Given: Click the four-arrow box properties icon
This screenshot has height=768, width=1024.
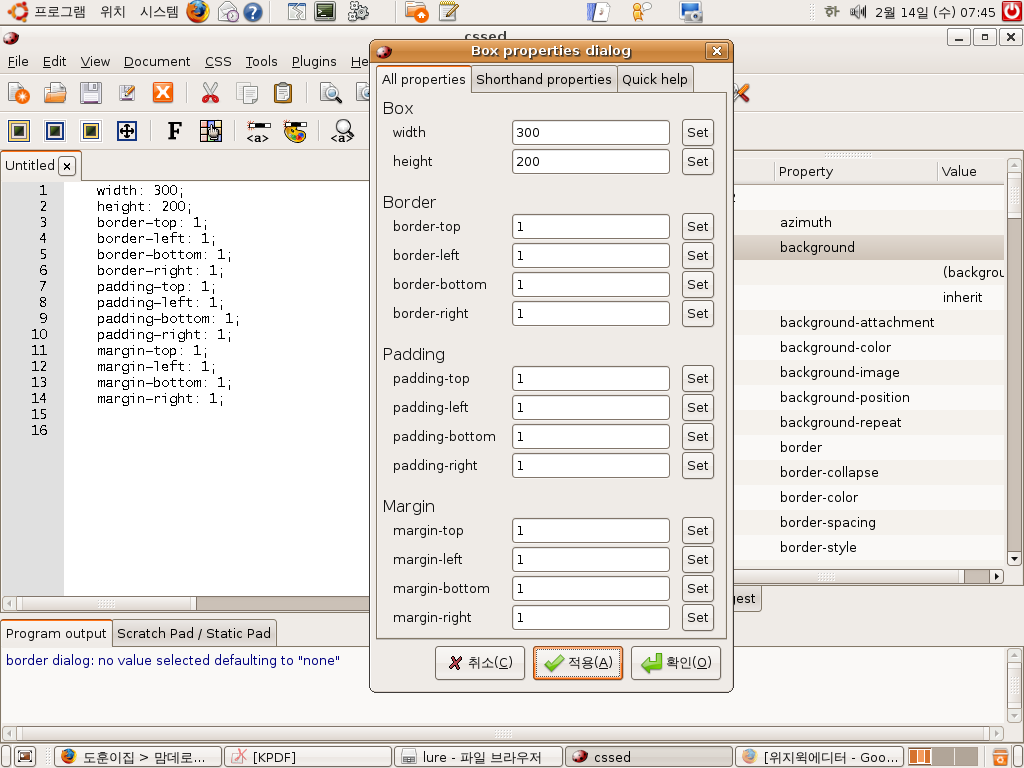Looking at the screenshot, I should coord(127,131).
